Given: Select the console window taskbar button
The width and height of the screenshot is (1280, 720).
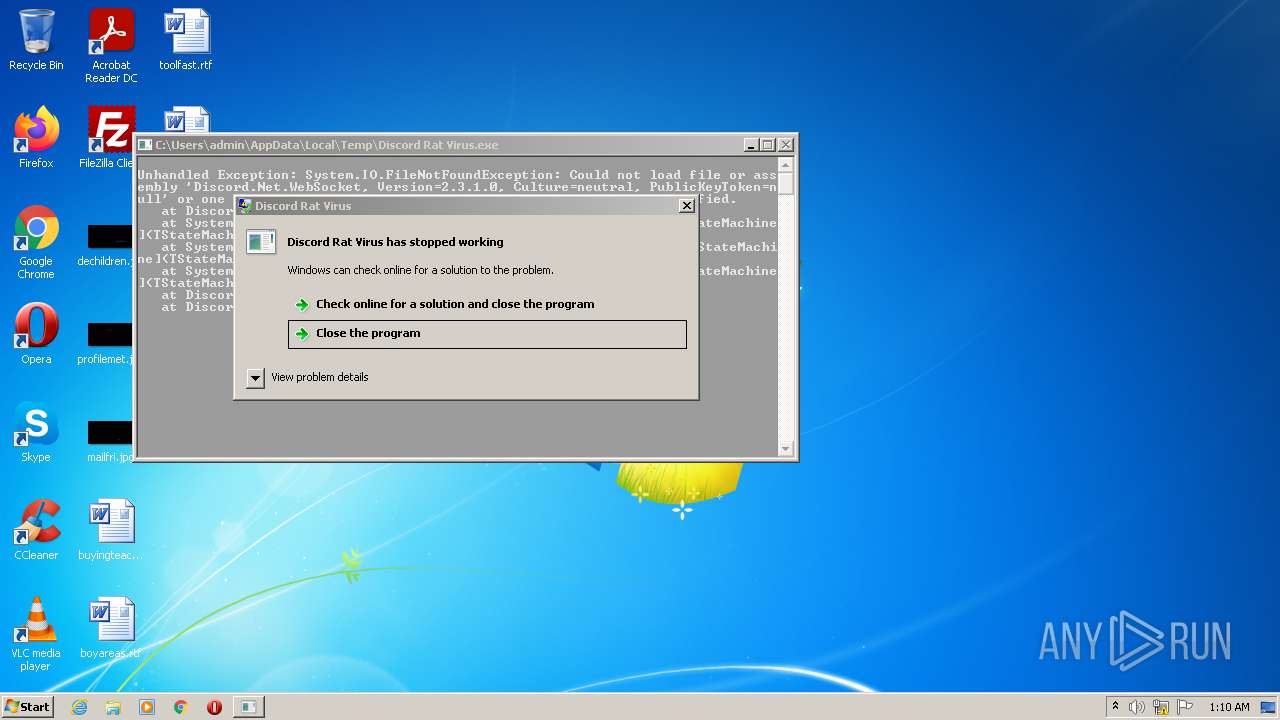Looking at the screenshot, I should click(x=248, y=707).
